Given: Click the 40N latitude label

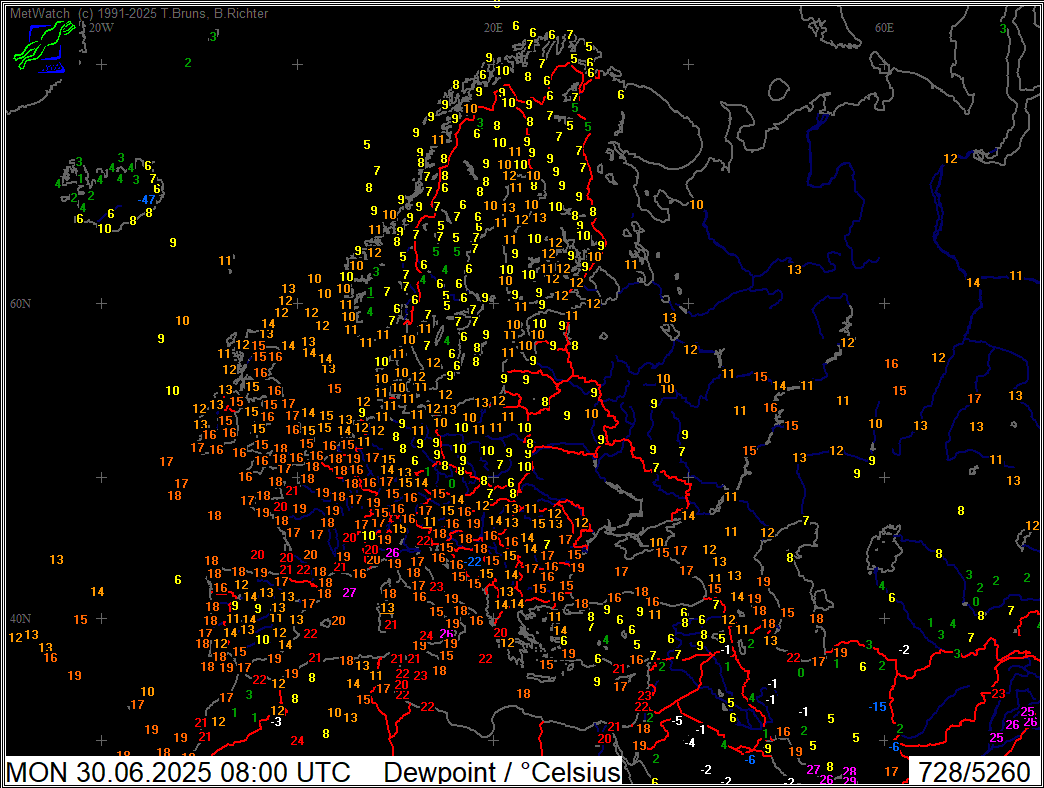Looking at the screenshot, I should pos(20,618).
